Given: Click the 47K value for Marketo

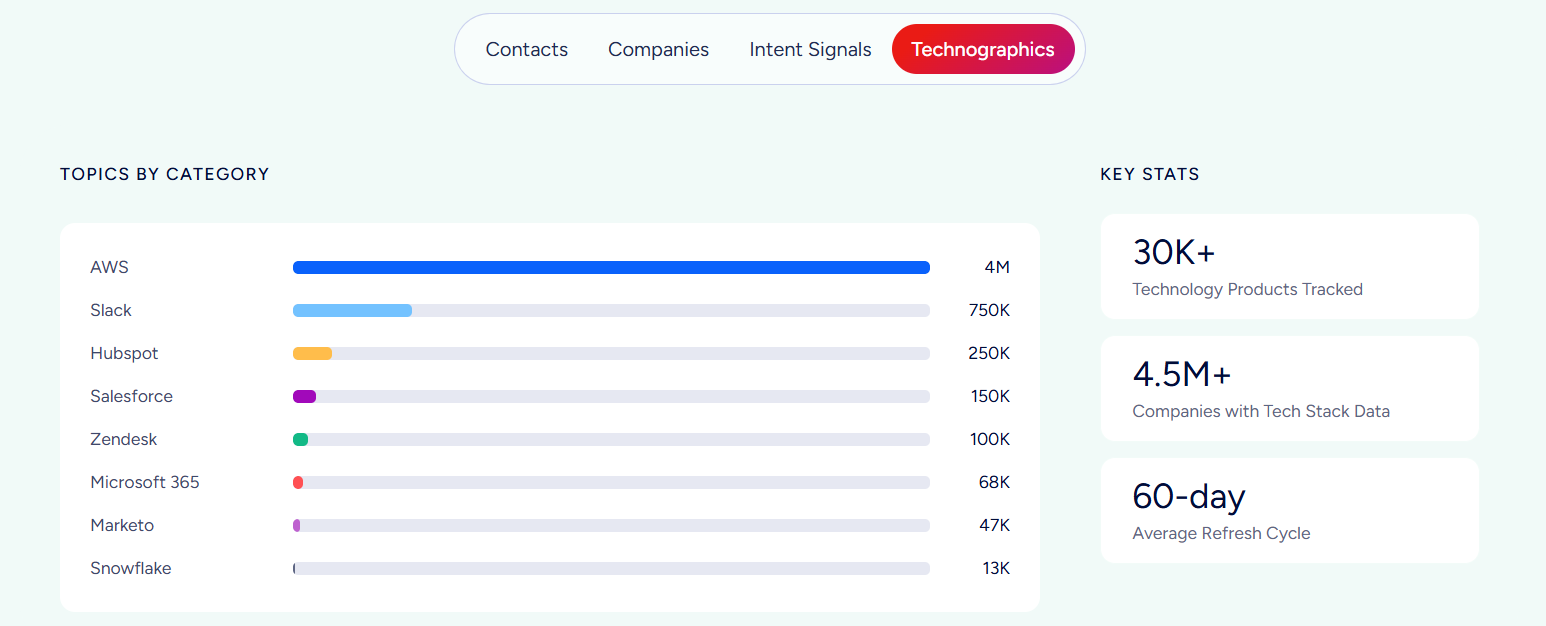Looking at the screenshot, I should (x=995, y=525).
